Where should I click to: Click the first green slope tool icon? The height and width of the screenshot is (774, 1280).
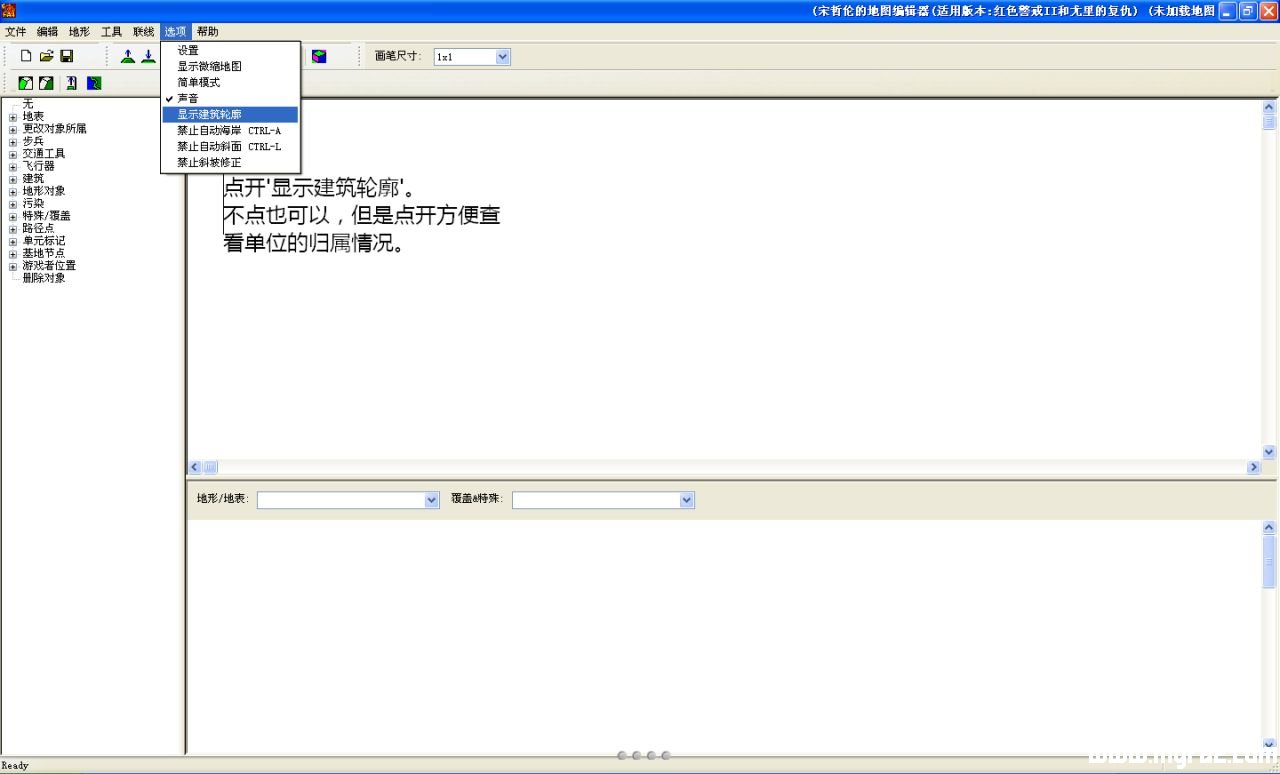(x=26, y=83)
